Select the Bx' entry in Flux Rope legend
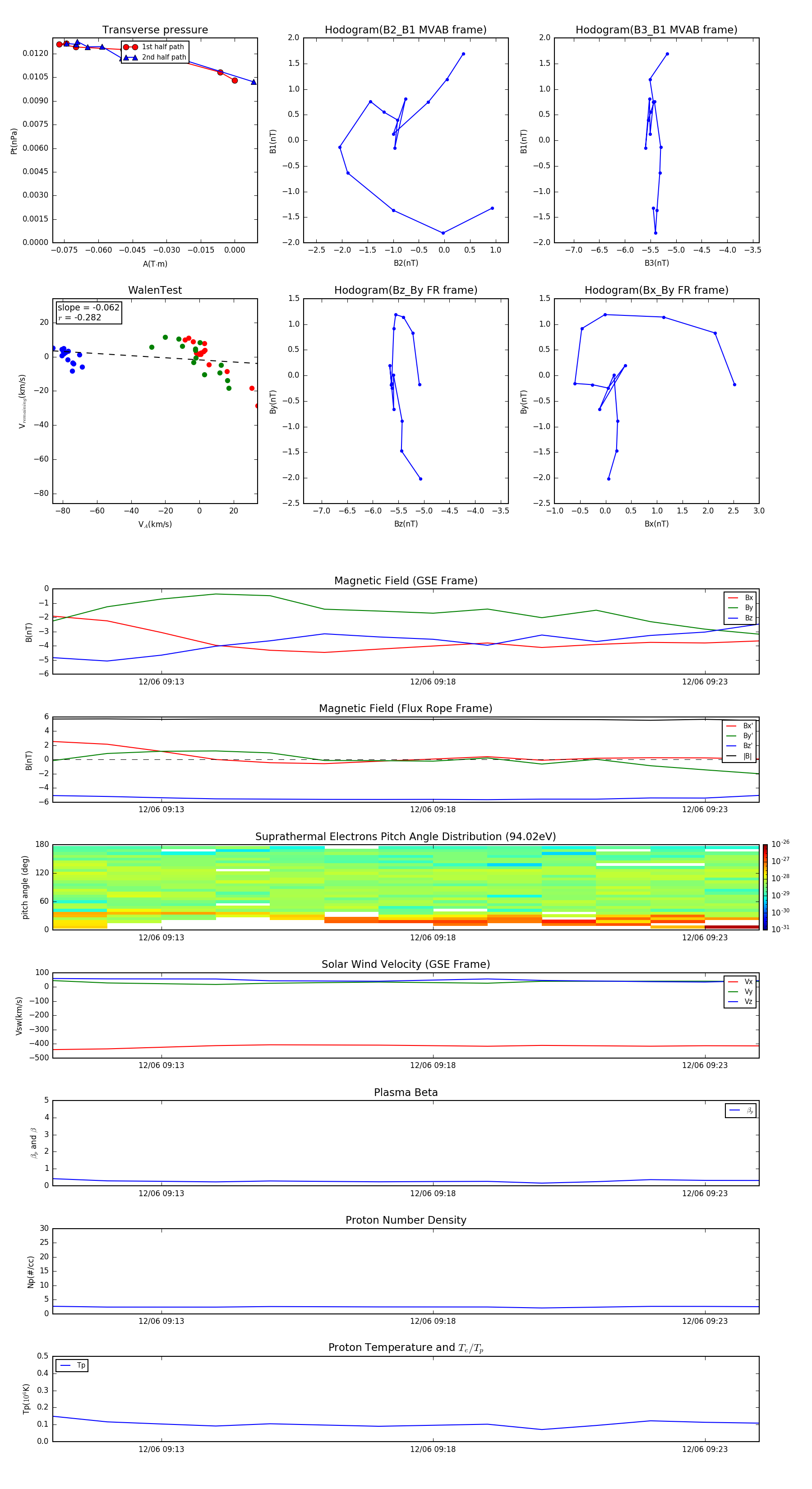 click(x=740, y=726)
